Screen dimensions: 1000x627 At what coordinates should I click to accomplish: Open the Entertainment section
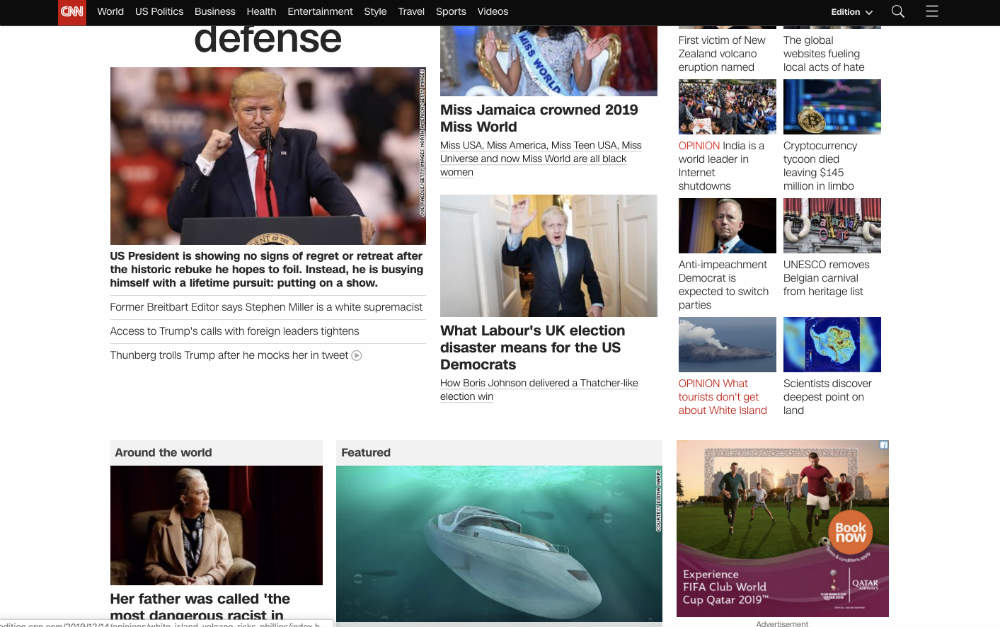tap(320, 11)
